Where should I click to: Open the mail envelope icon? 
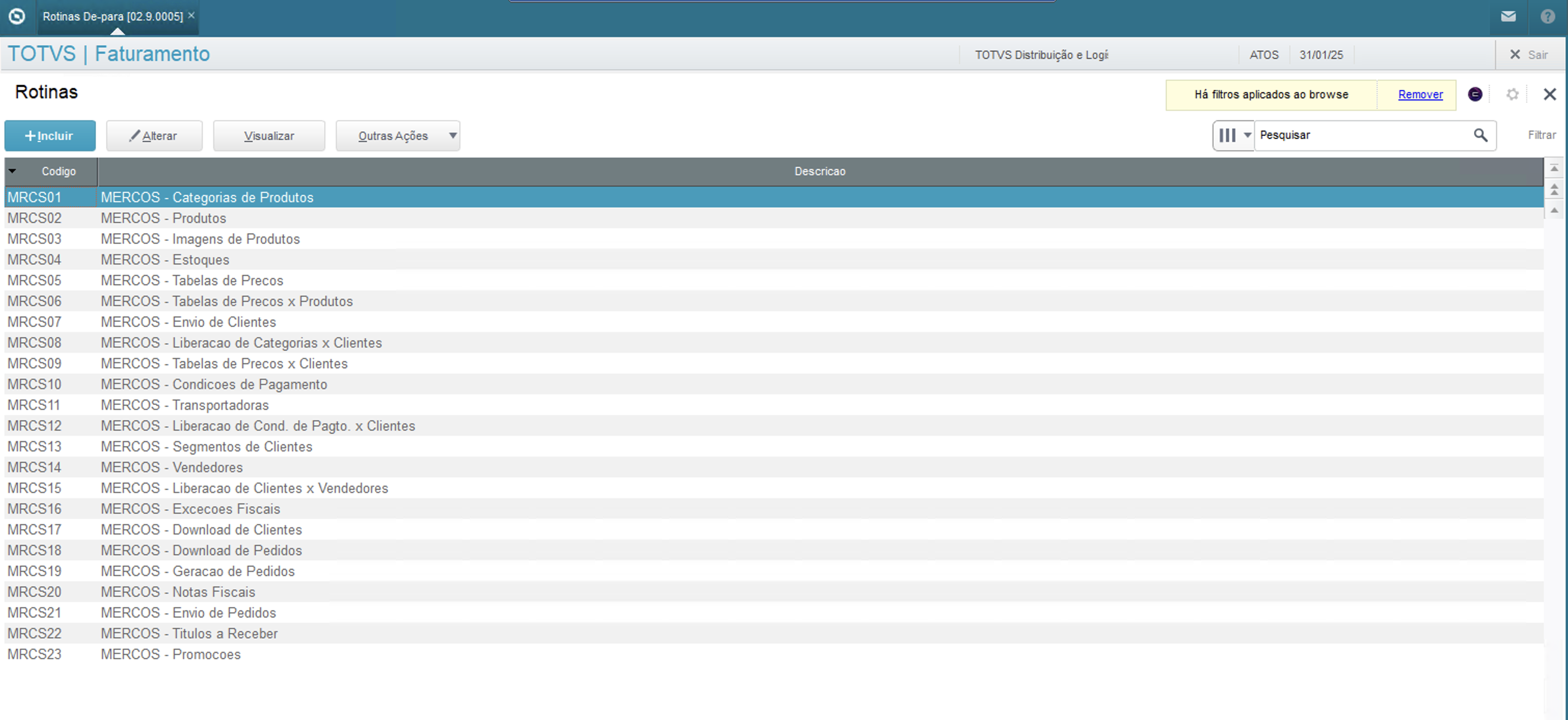click(x=1508, y=17)
